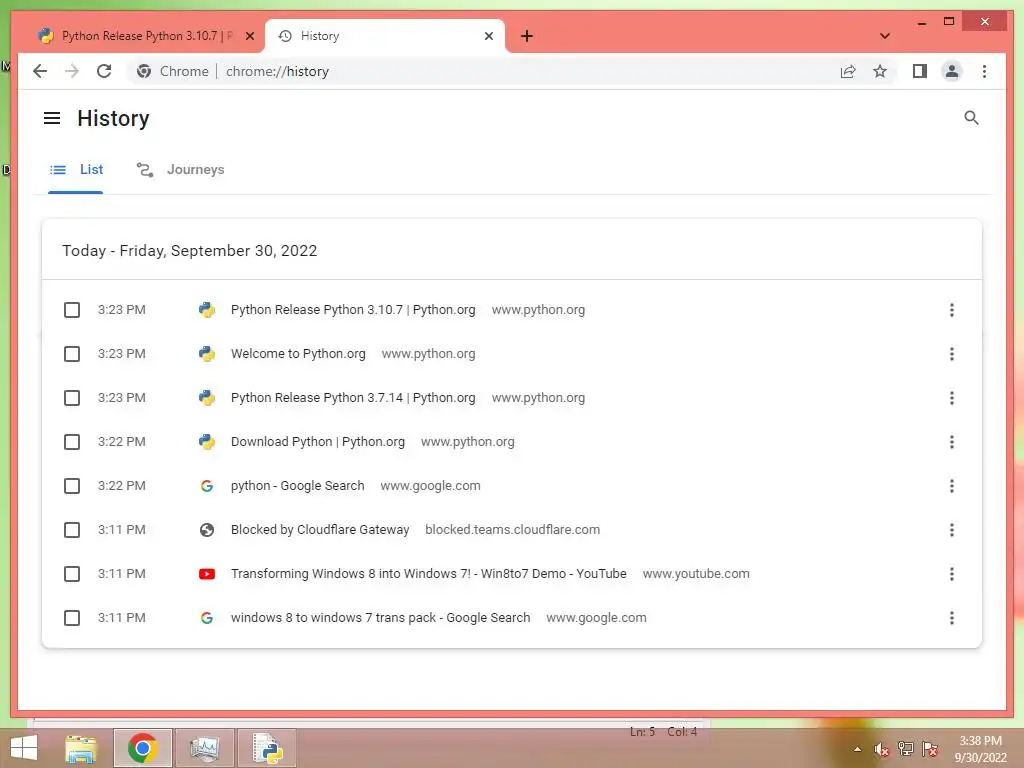This screenshot has width=1024, height=768.
Task: Open windows 8 to windows 7 trans pack link
Action: tap(380, 618)
